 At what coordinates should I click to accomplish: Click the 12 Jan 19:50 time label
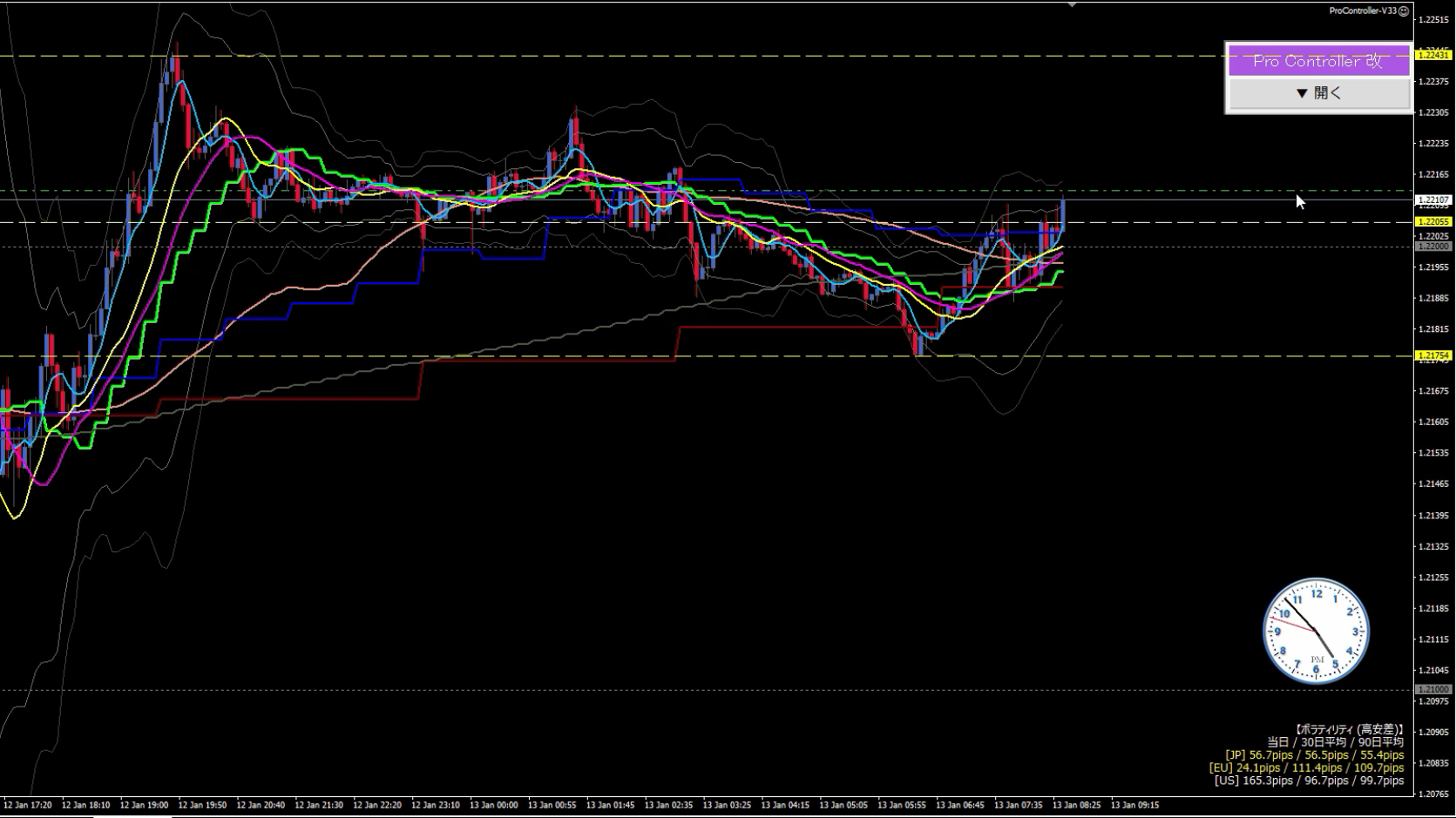click(202, 805)
